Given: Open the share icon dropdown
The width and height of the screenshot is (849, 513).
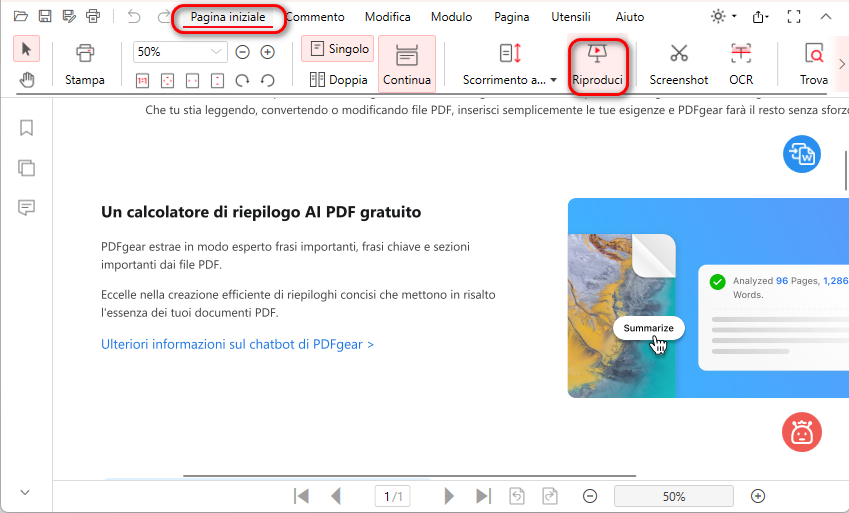Looking at the screenshot, I should (x=761, y=17).
